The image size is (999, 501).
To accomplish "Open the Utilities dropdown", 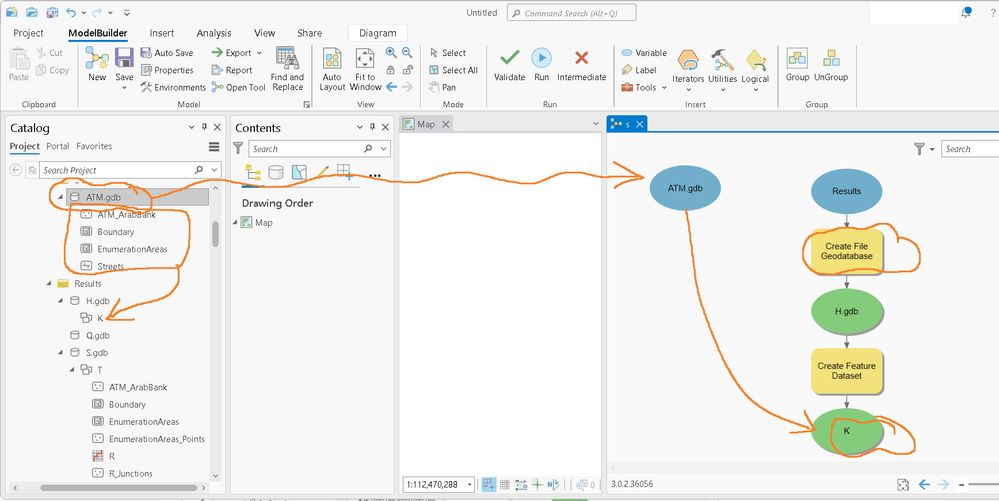I will (722, 70).
